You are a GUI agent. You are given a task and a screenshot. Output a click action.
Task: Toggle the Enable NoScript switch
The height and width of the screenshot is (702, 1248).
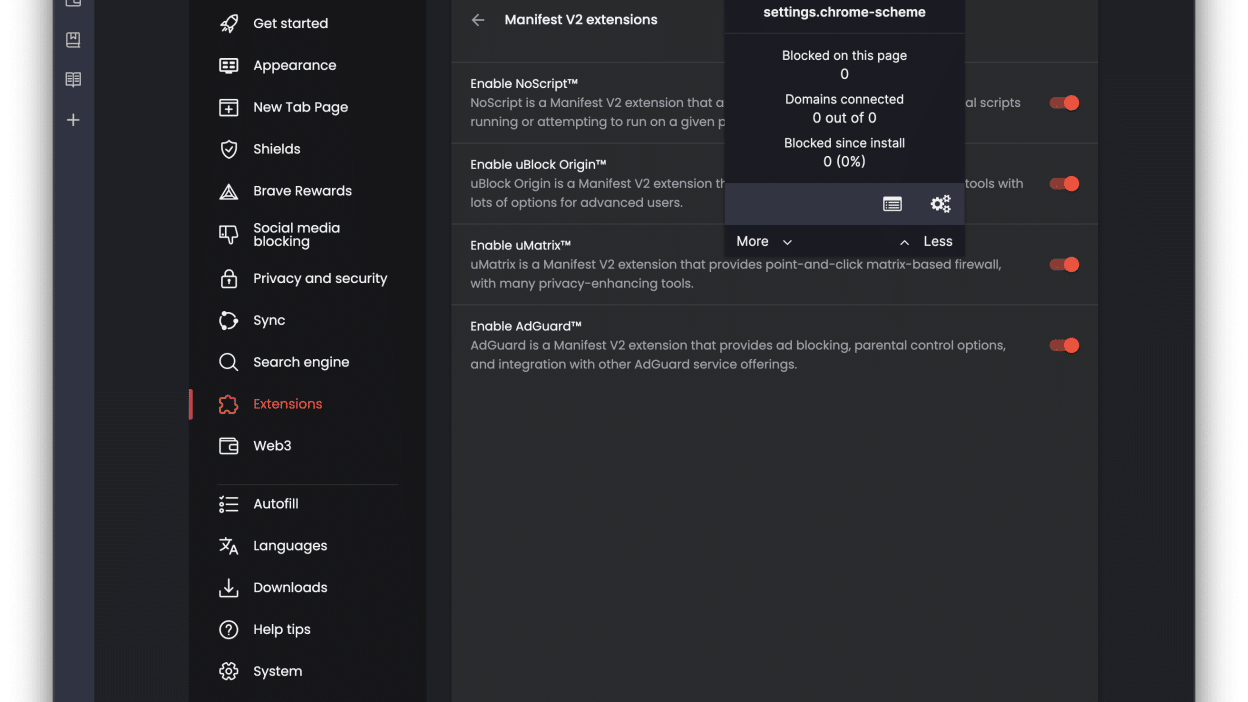pyautogui.click(x=1063, y=102)
